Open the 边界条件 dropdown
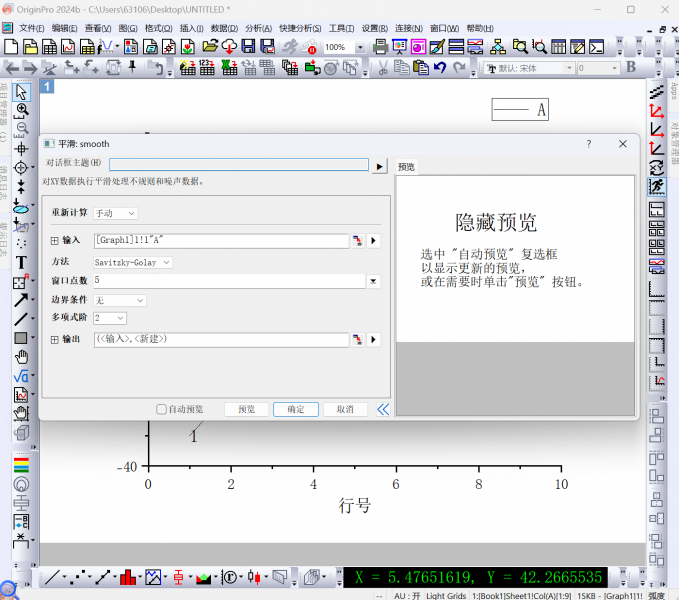The width and height of the screenshot is (679, 600). pyautogui.click(x=120, y=300)
